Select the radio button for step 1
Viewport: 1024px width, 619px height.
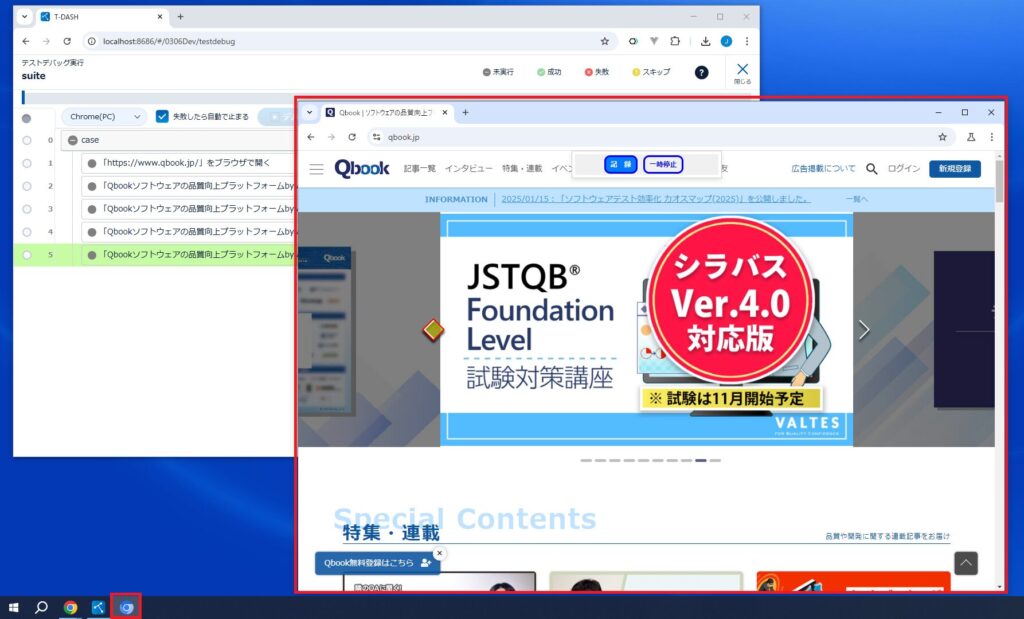point(27,163)
